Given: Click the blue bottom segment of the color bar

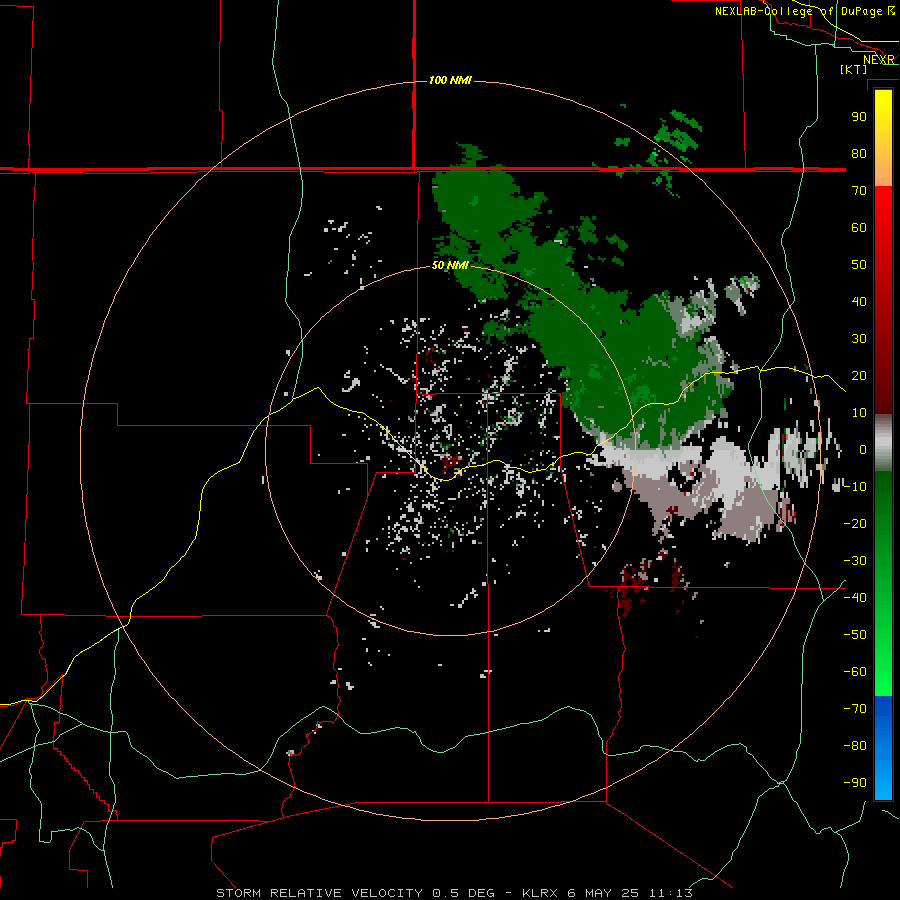Looking at the screenshot, I should click(883, 748).
